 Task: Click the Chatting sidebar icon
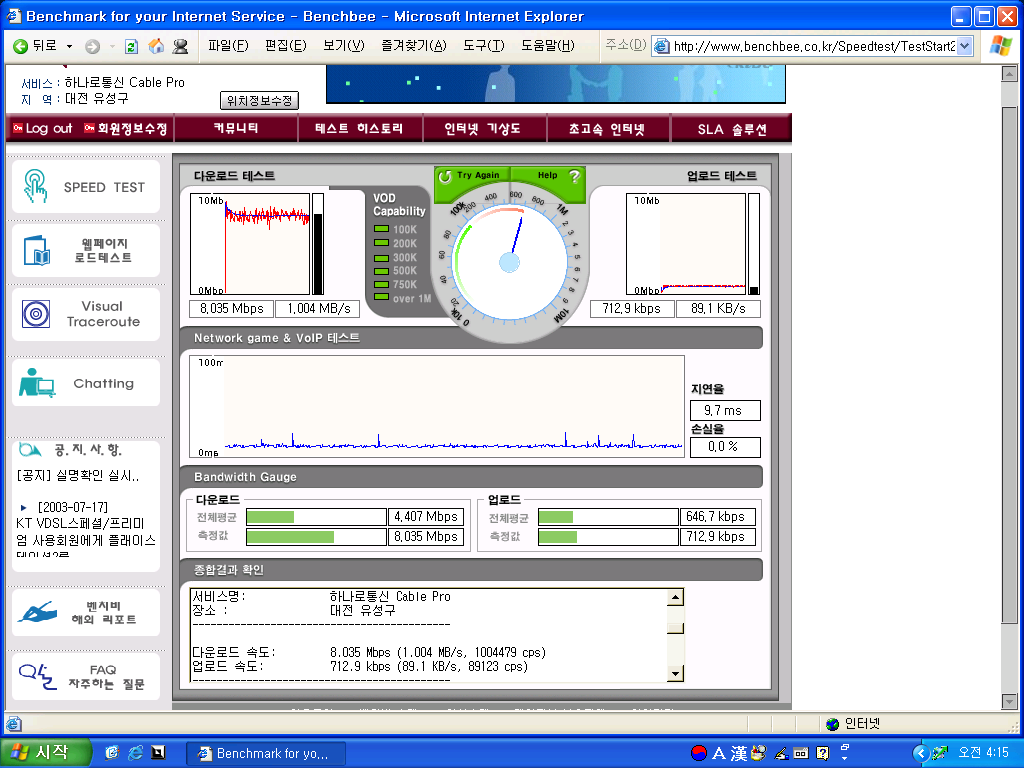pyautogui.click(x=37, y=383)
